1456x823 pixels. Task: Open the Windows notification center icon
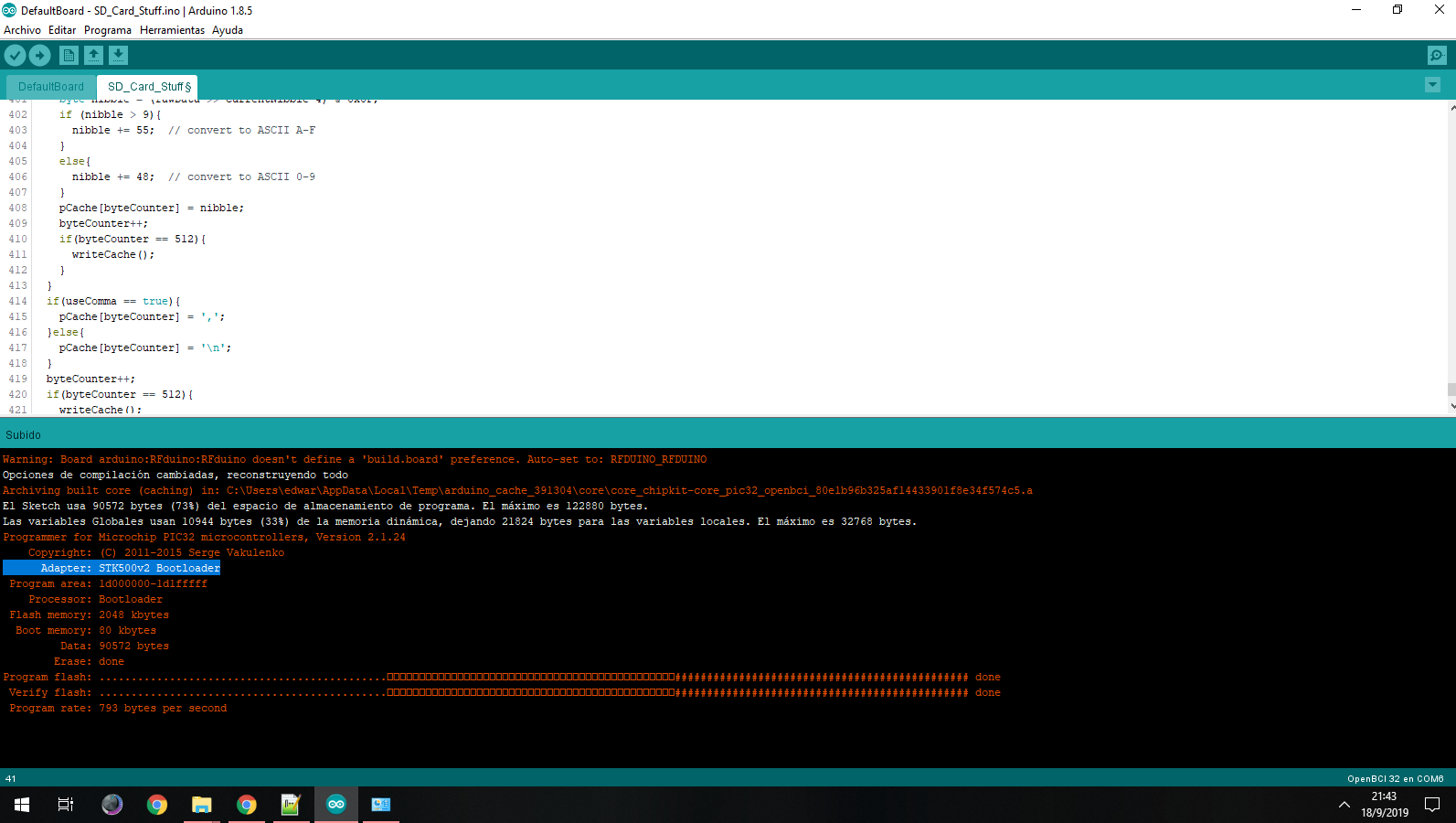[1432, 805]
